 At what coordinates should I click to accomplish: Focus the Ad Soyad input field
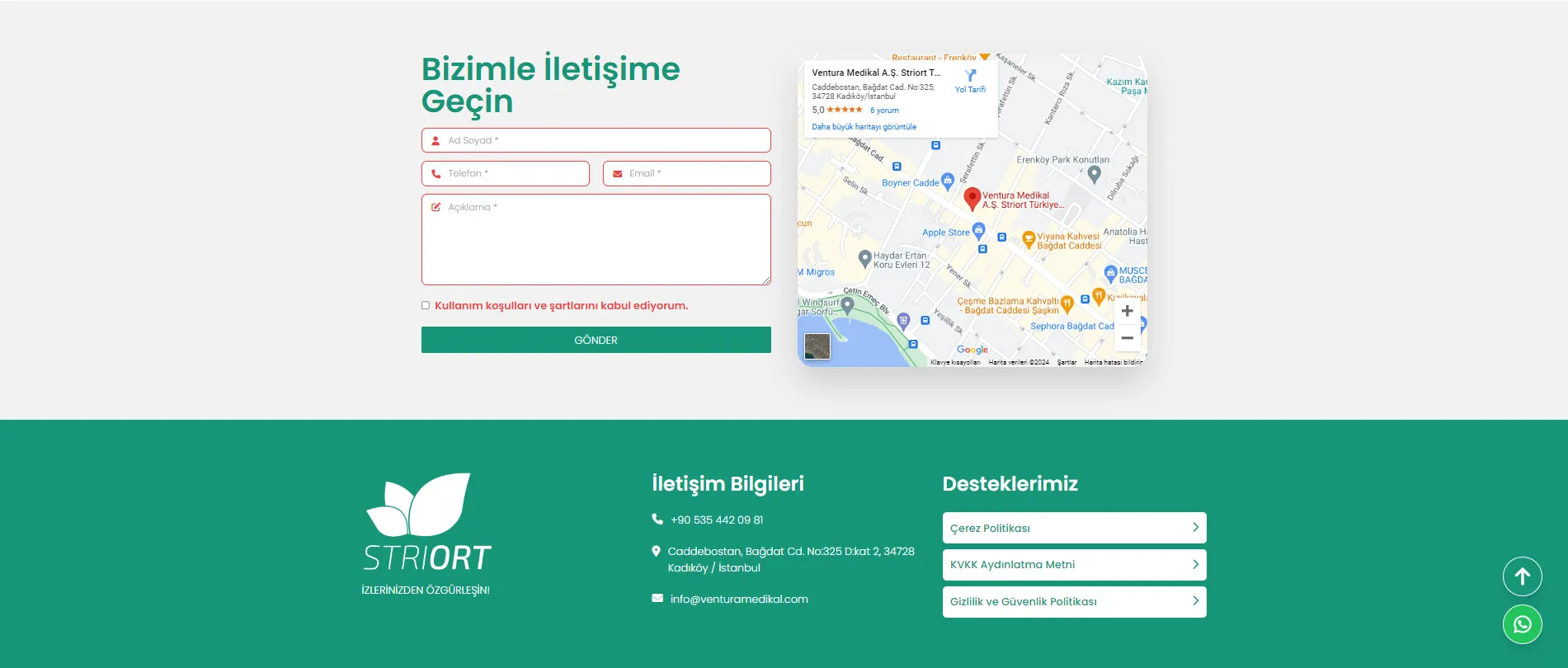click(x=596, y=140)
